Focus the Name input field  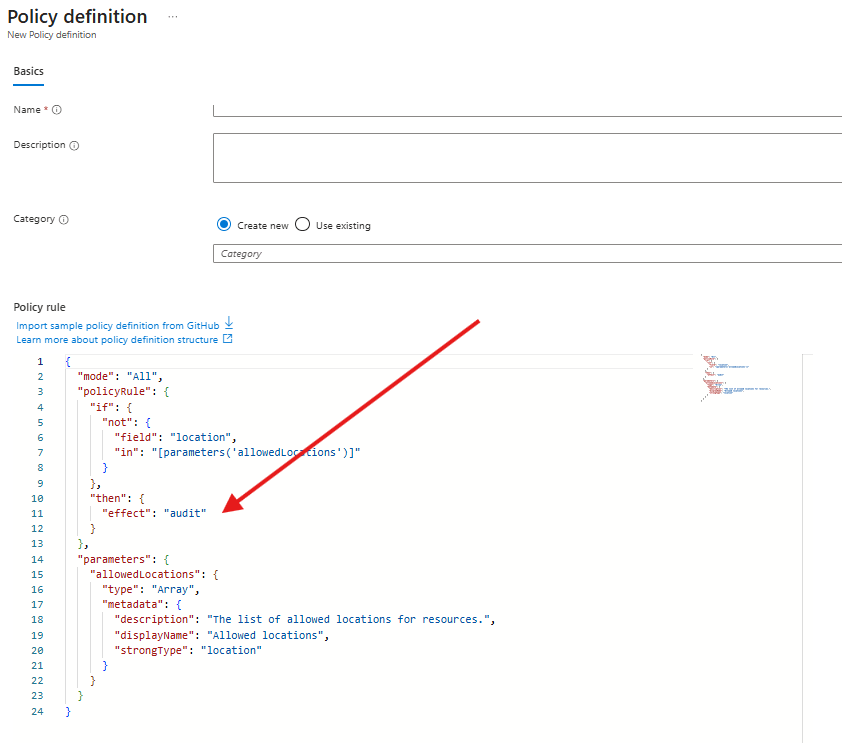[527, 110]
